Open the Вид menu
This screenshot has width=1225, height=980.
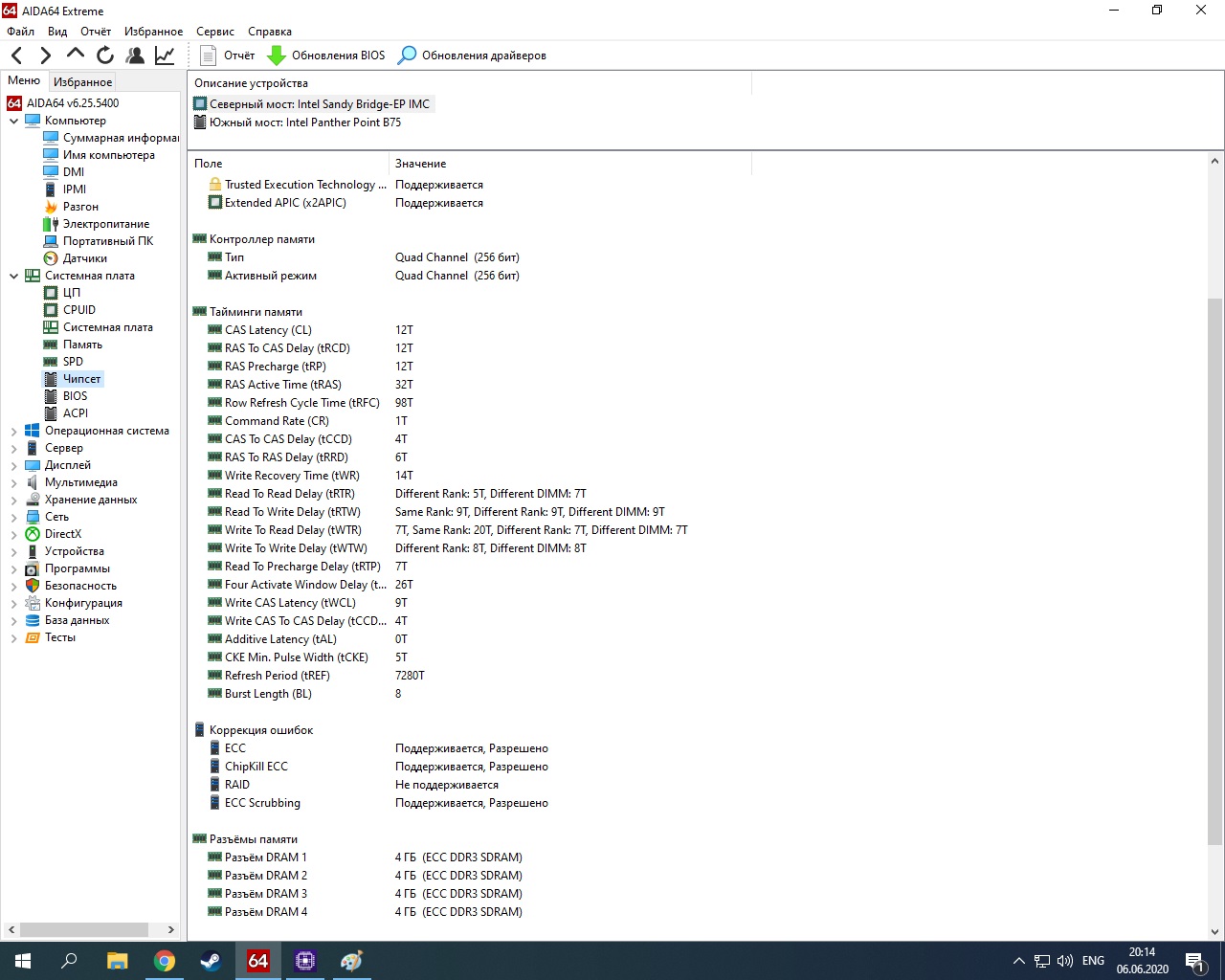pos(57,32)
